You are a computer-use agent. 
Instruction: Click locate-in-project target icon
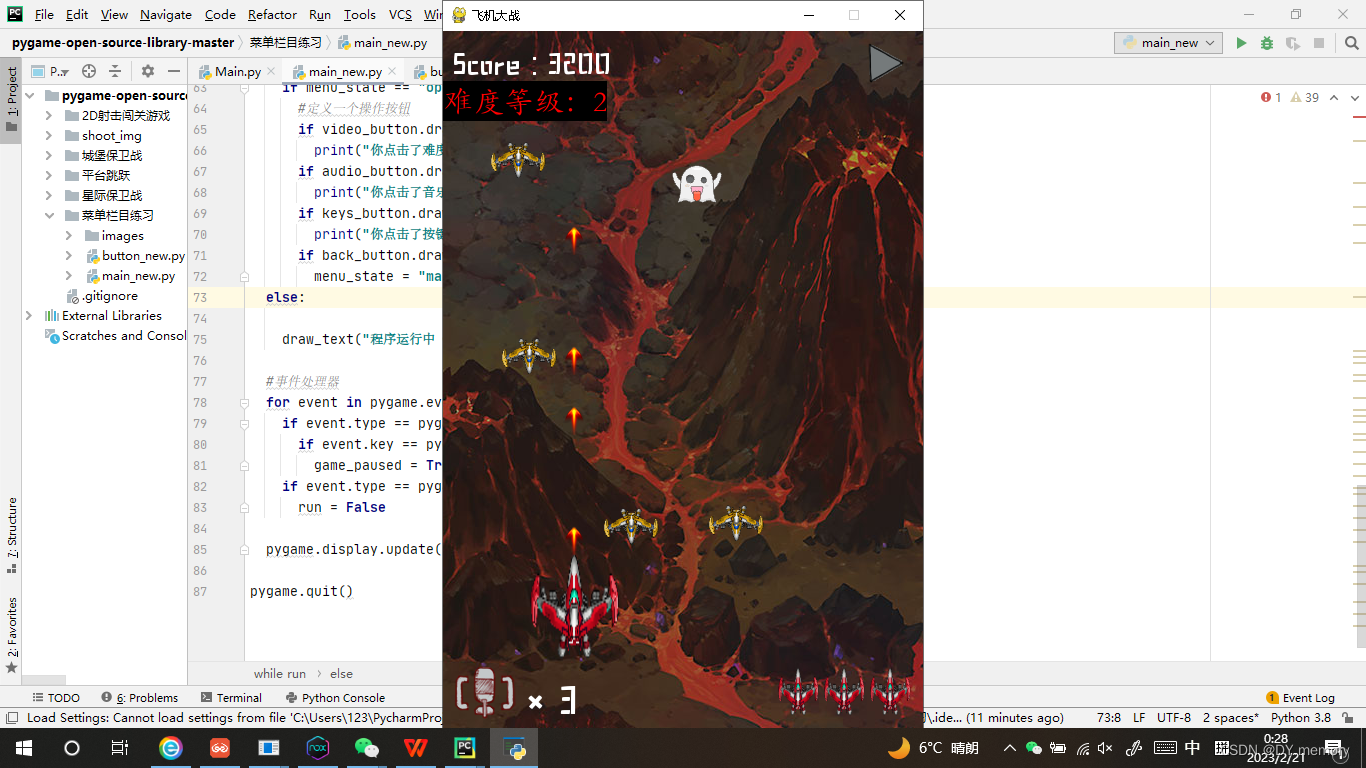tap(89, 71)
